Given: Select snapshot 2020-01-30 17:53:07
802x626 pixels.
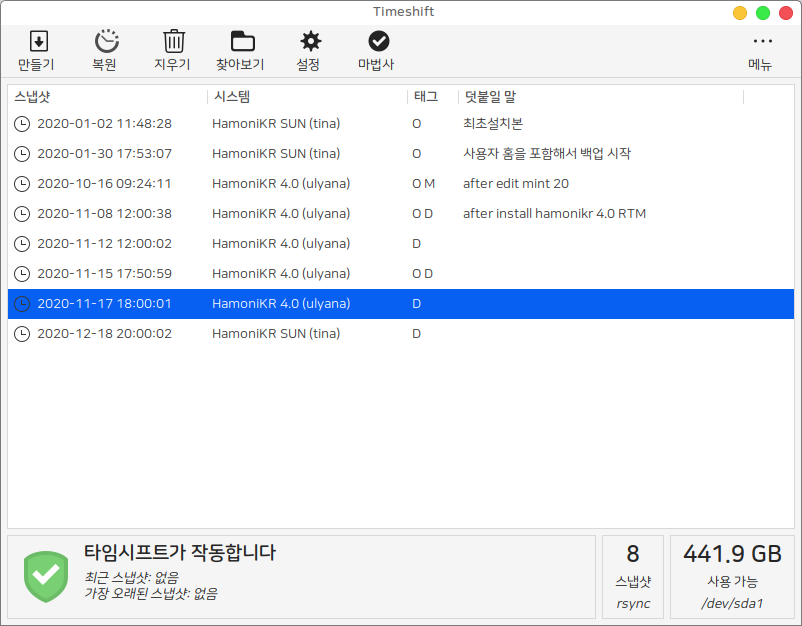Looking at the screenshot, I should (x=104, y=154).
